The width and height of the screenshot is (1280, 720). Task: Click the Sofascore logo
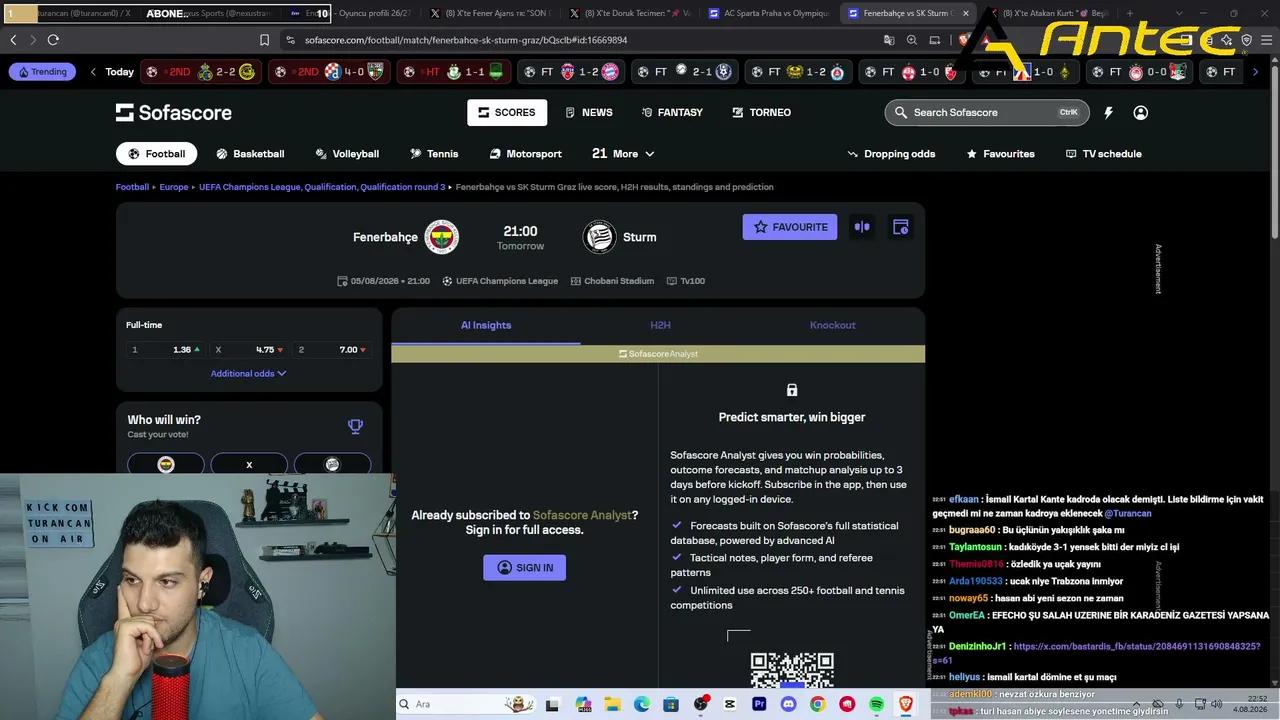click(x=174, y=113)
